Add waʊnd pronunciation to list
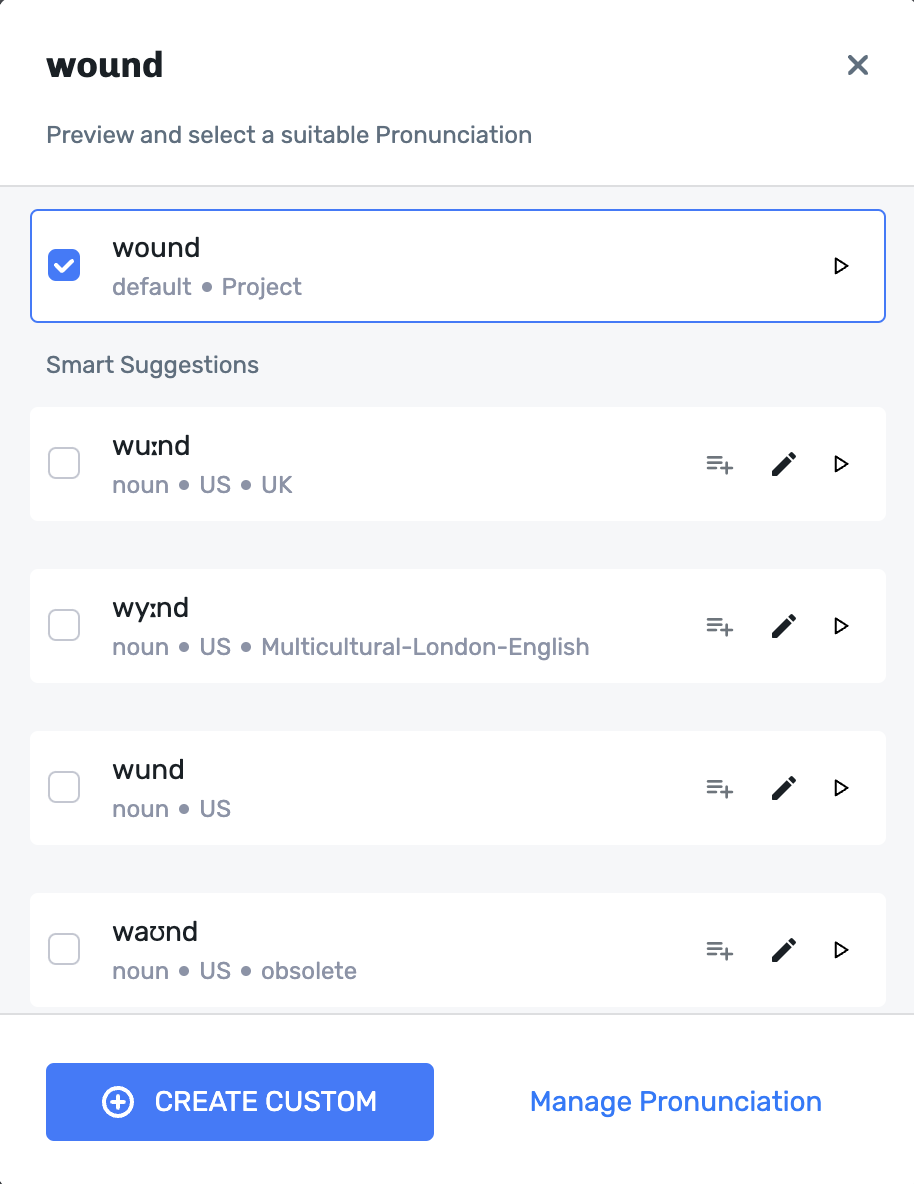The image size is (914, 1184). point(720,950)
